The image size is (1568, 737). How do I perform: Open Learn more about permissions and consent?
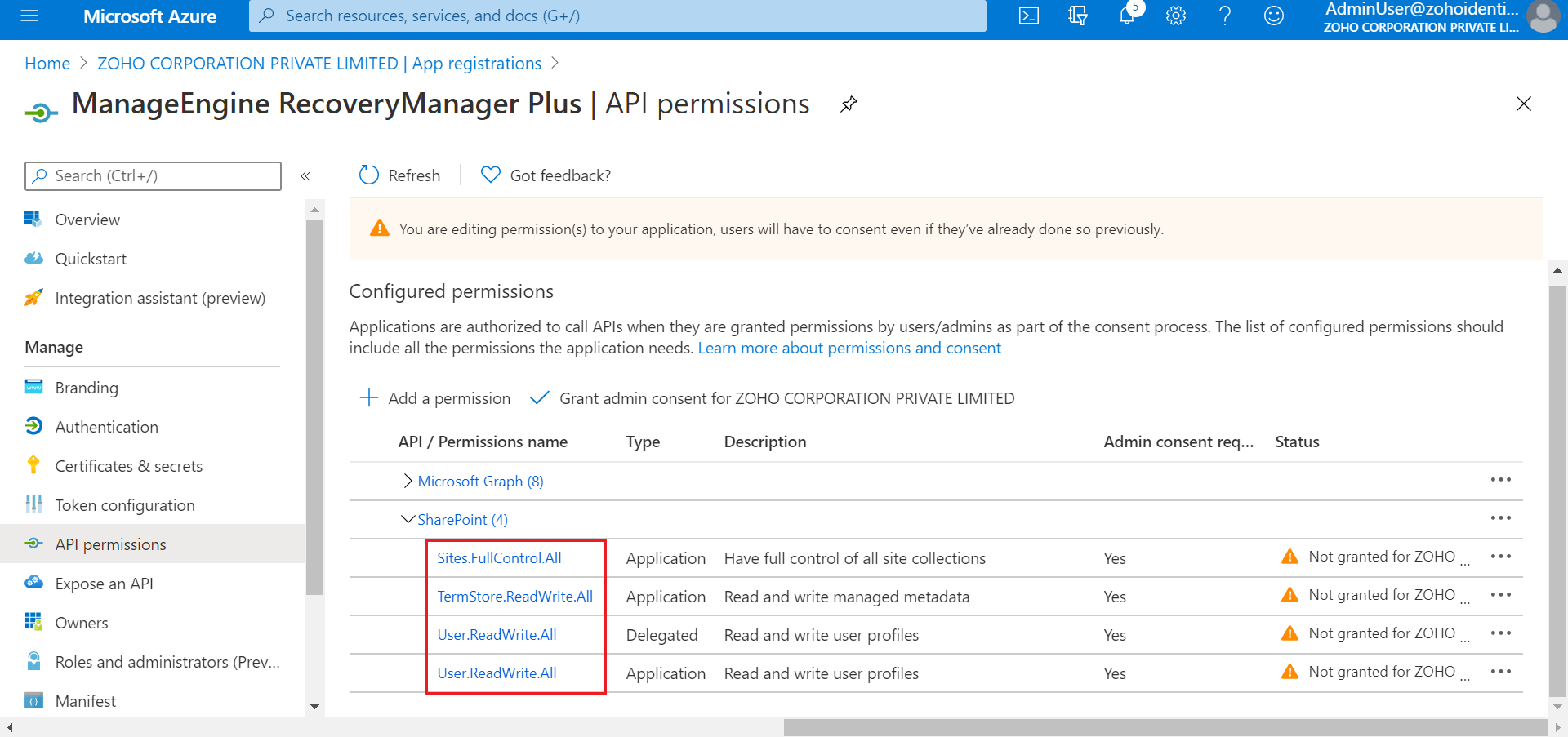pyautogui.click(x=849, y=349)
